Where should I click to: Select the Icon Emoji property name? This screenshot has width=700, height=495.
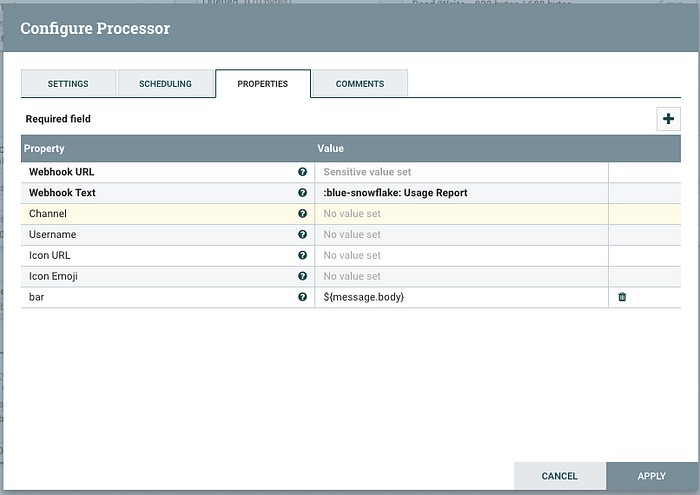pyautogui.click(x=53, y=276)
